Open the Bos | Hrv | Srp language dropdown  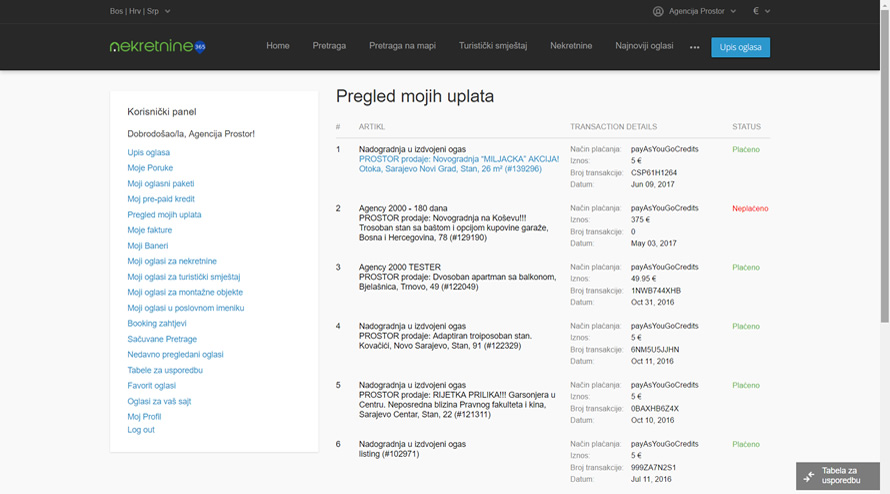(140, 11)
